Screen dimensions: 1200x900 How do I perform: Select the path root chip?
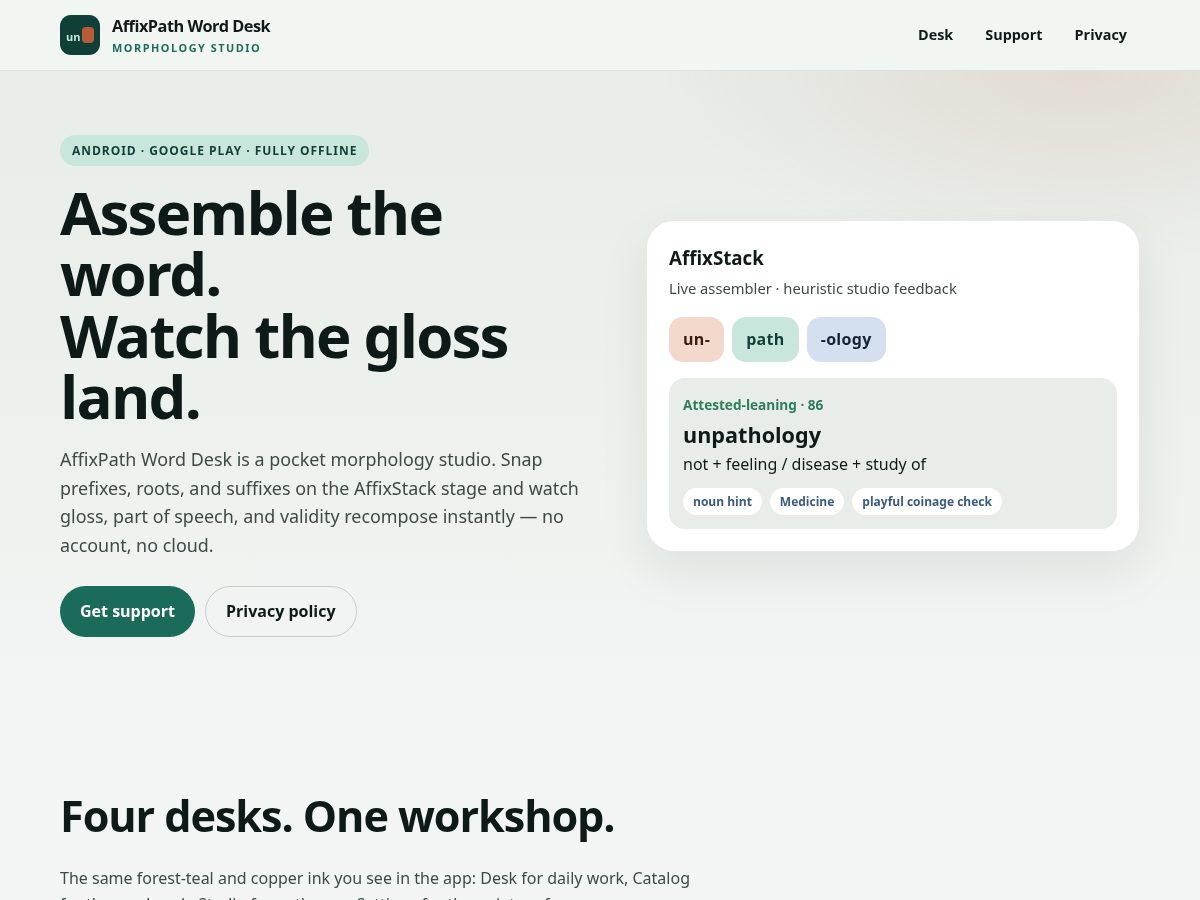(x=765, y=339)
